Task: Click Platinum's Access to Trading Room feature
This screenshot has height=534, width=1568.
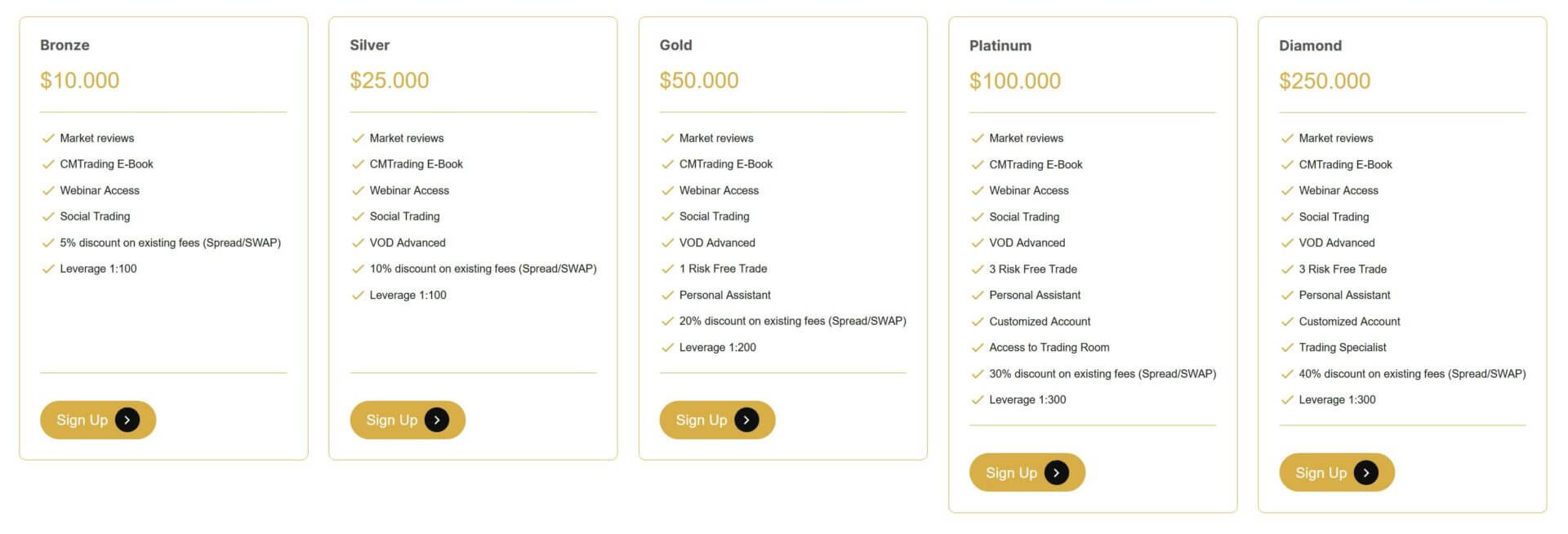Action: coord(1049,347)
